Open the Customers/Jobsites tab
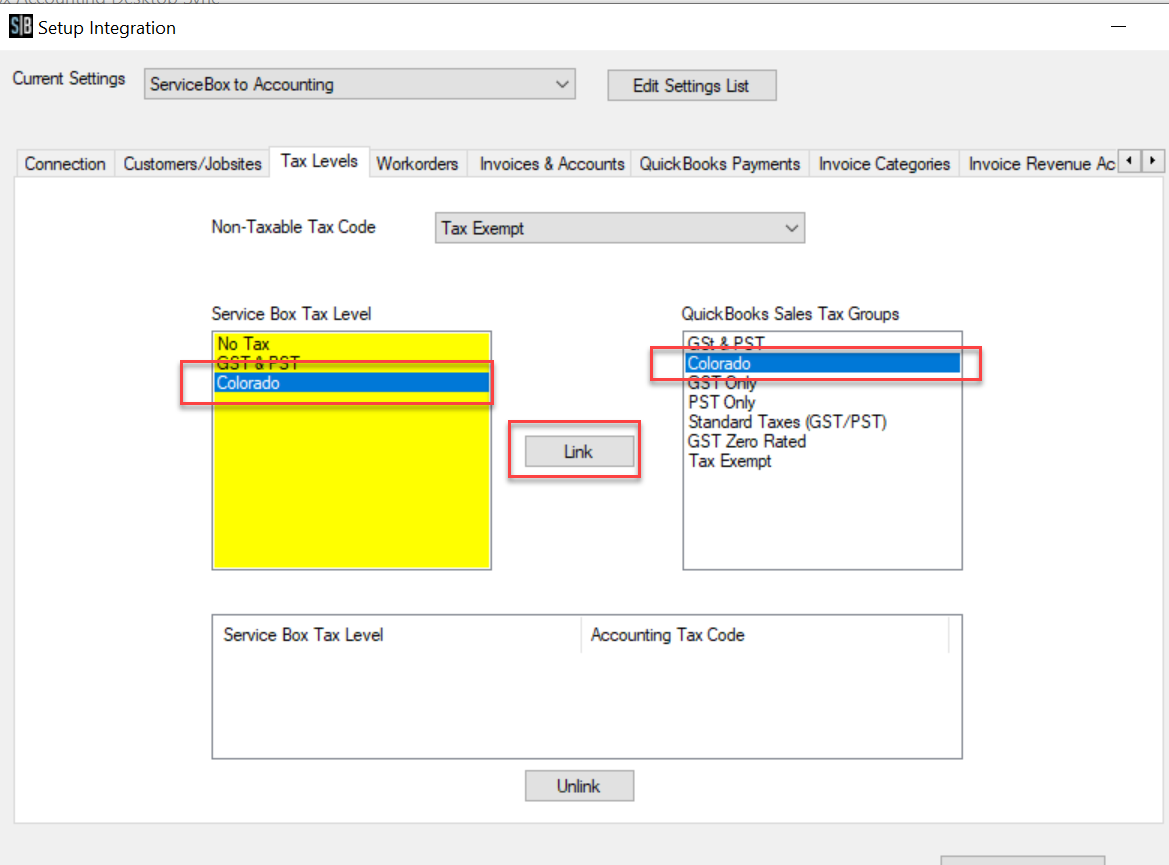 (x=192, y=164)
